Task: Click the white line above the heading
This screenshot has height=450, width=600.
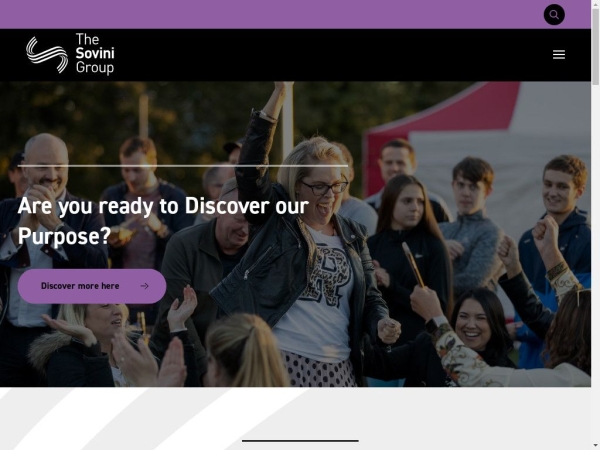Action: pos(183,166)
